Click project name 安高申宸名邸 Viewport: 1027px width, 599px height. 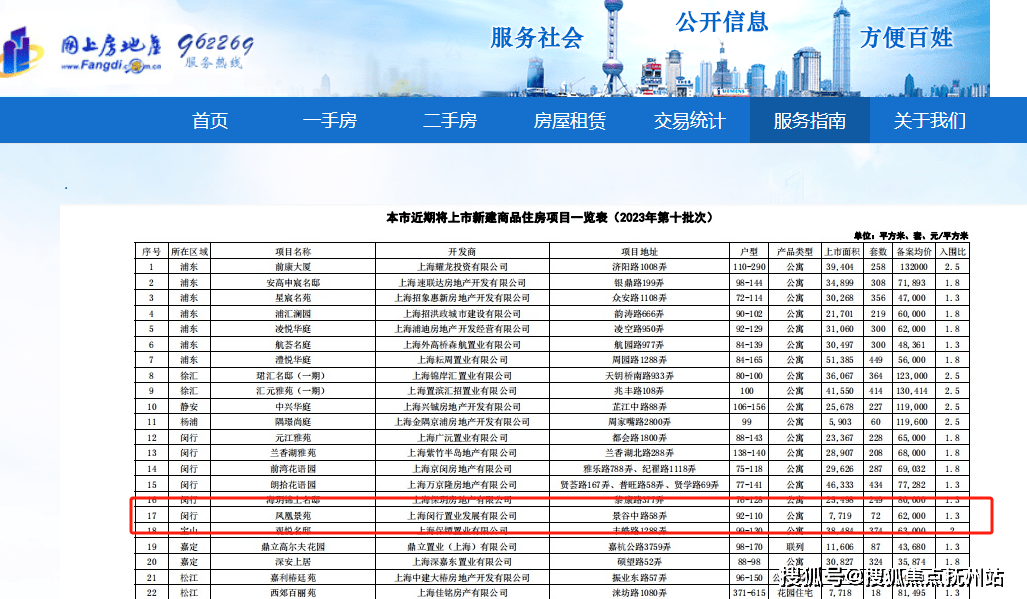click(x=293, y=283)
